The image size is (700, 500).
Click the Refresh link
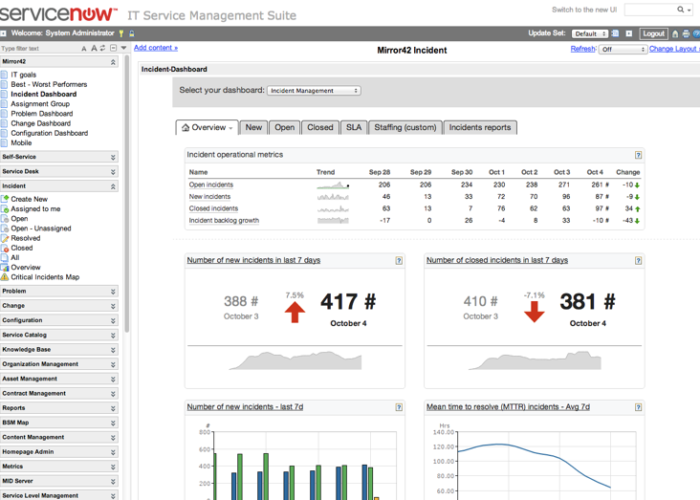pyautogui.click(x=583, y=49)
